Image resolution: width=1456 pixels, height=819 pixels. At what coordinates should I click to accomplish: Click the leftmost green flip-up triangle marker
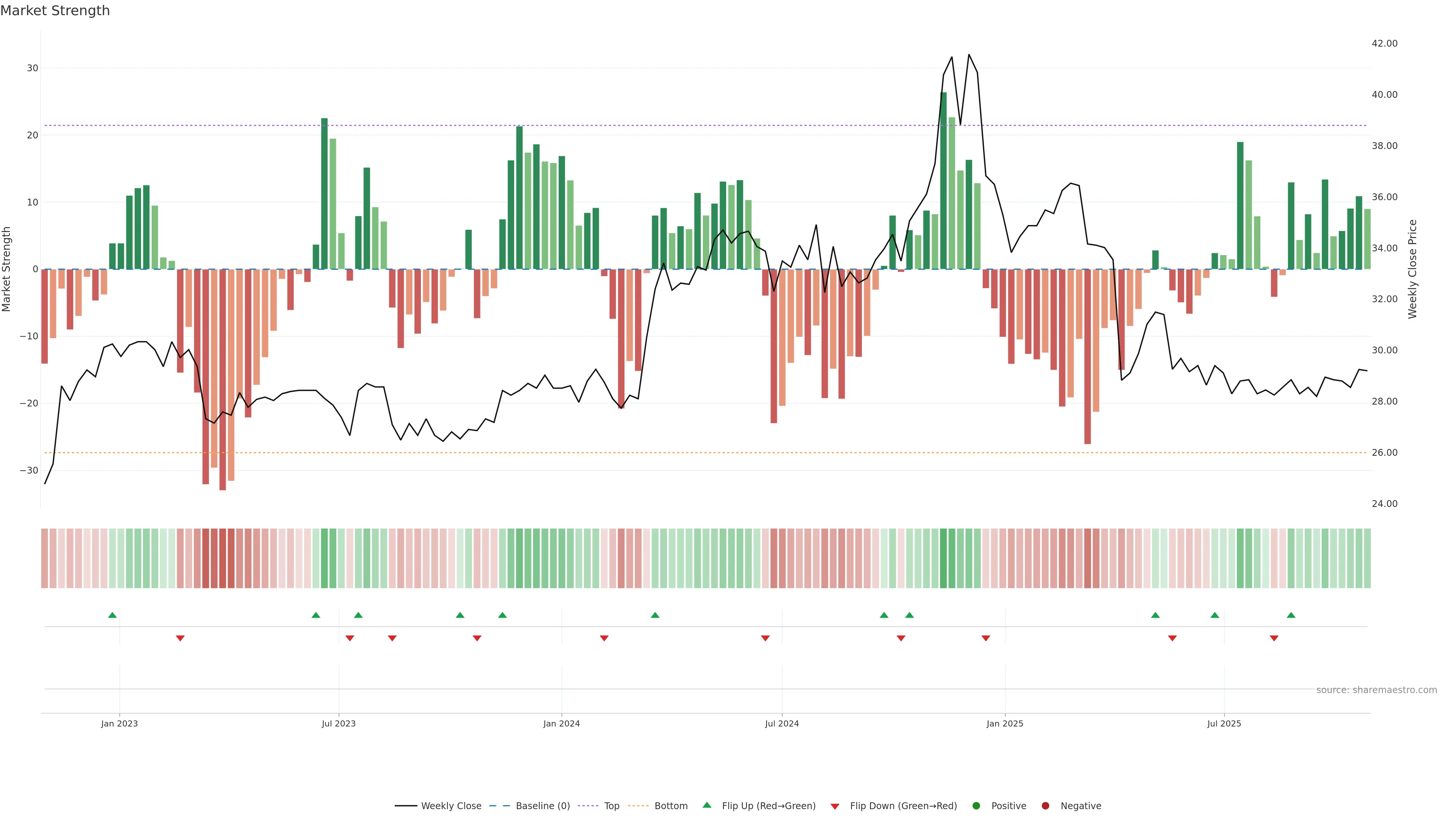(x=112, y=615)
